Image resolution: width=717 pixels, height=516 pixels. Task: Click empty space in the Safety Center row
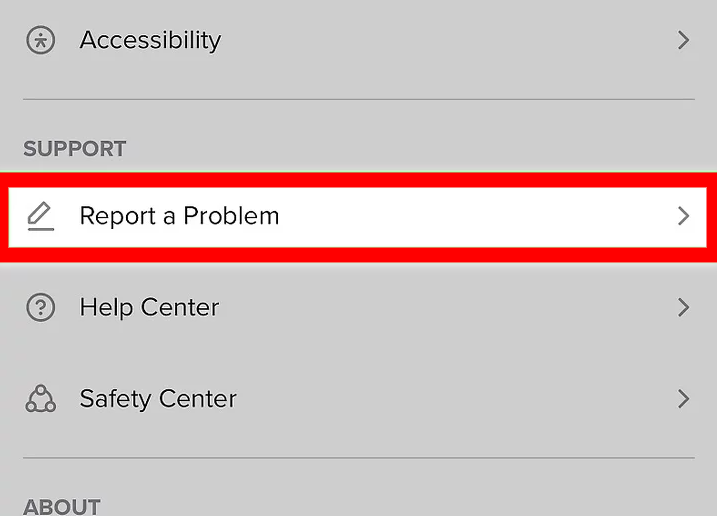(x=450, y=399)
